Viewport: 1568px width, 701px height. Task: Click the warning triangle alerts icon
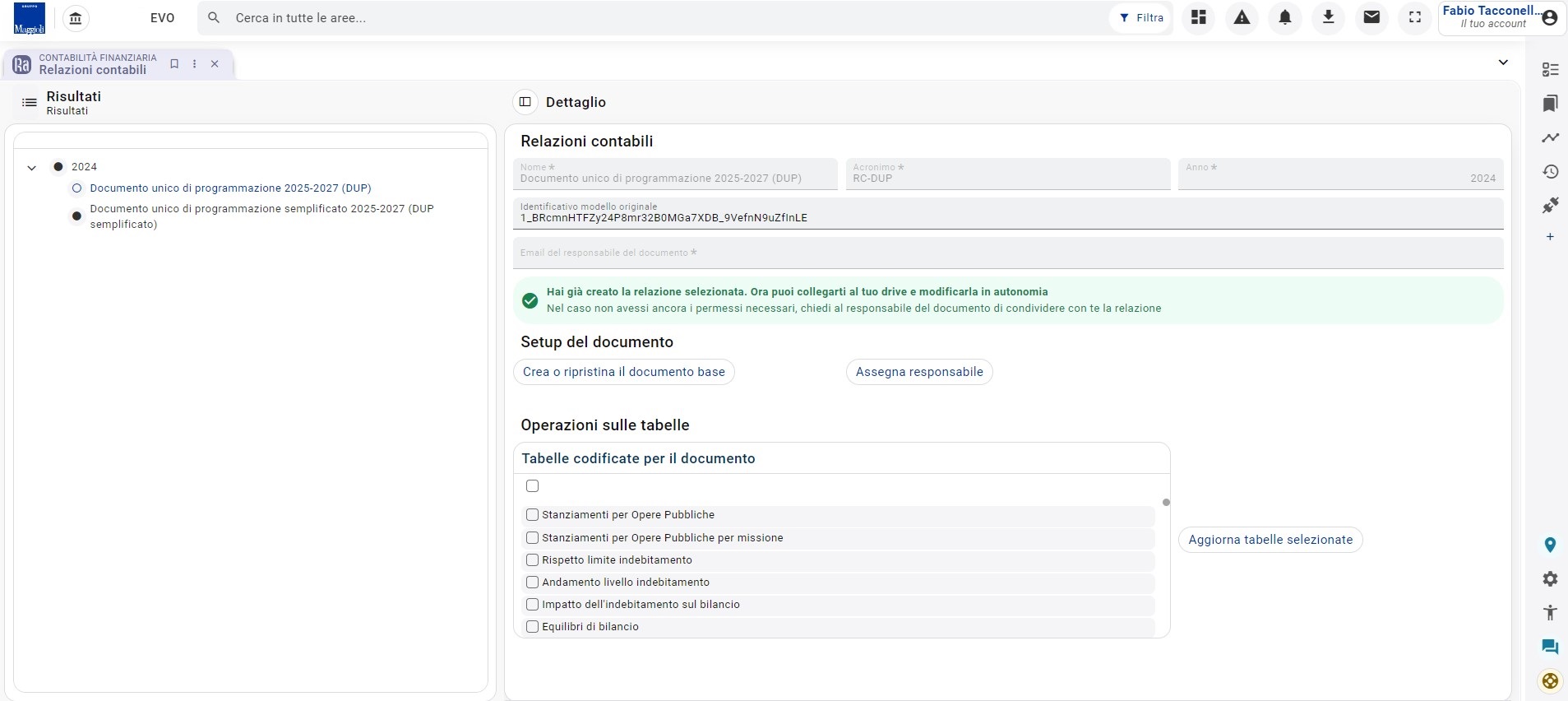[1242, 17]
